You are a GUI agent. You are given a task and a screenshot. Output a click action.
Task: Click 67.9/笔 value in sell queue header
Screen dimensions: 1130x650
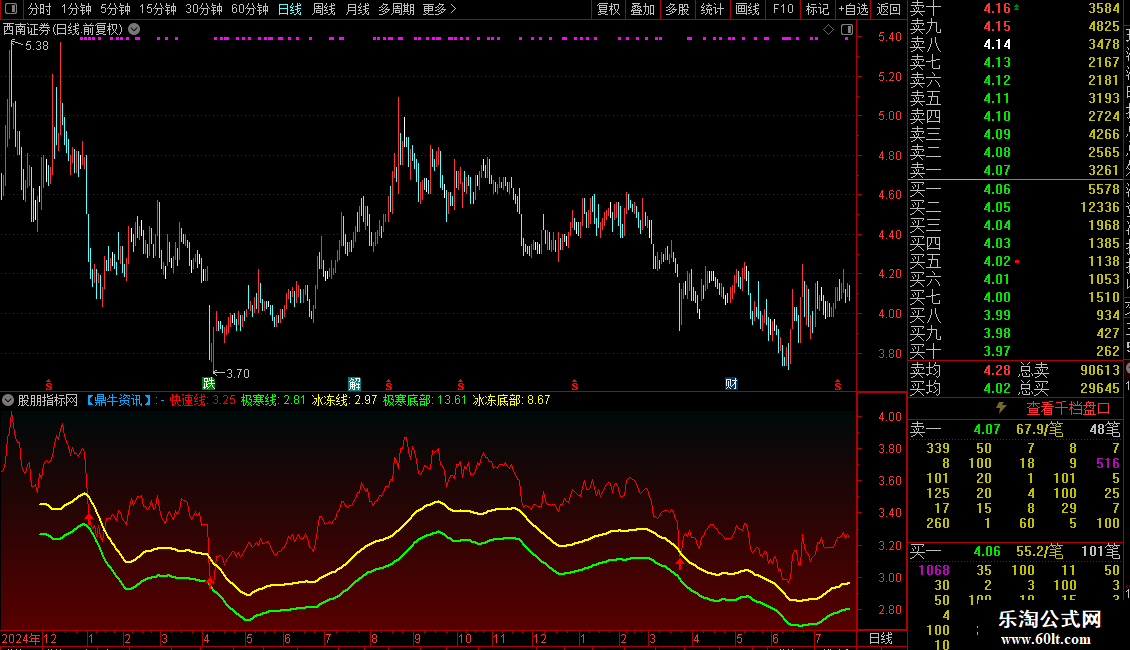1039,429
